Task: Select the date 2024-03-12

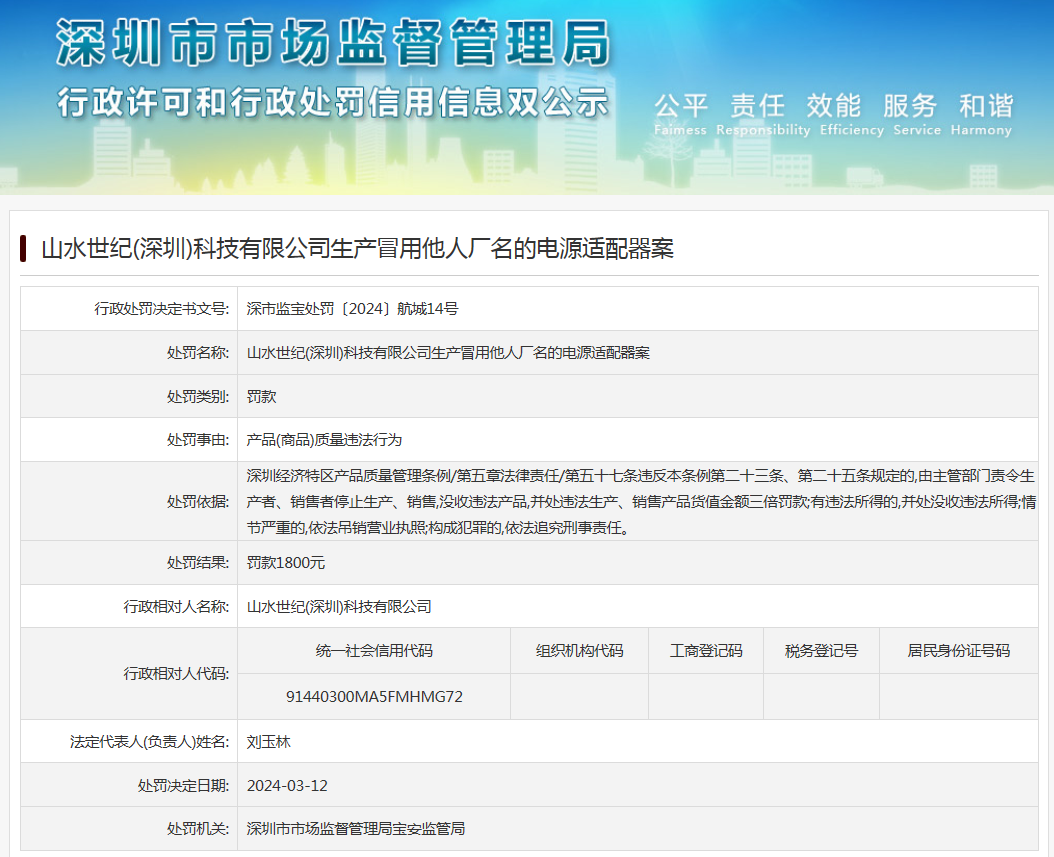Action: (287, 785)
